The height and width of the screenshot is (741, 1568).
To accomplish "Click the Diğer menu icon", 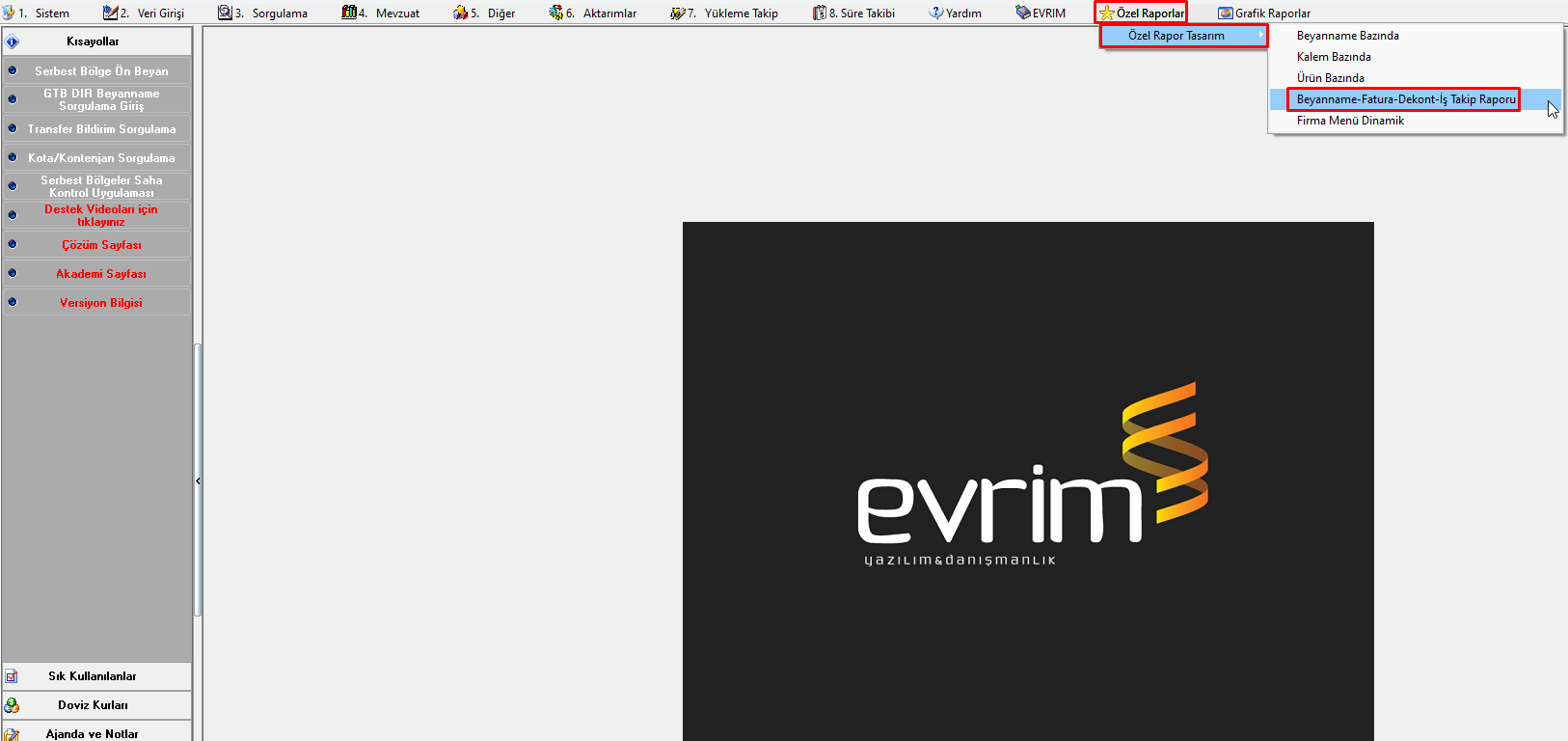I will tap(461, 13).
